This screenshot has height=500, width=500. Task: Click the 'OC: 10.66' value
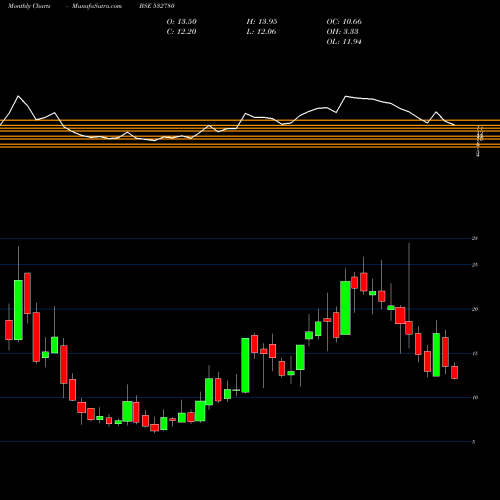pyautogui.click(x=344, y=22)
